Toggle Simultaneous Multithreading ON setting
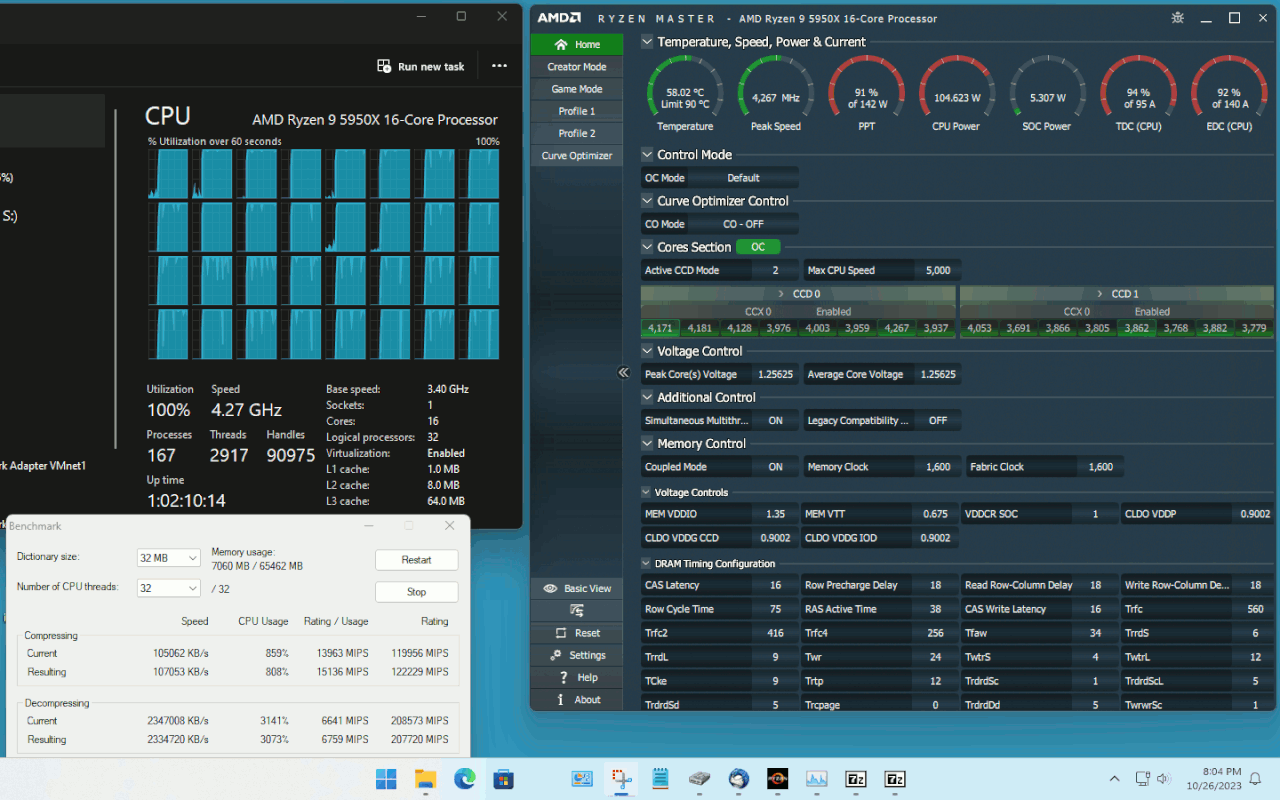 point(775,421)
